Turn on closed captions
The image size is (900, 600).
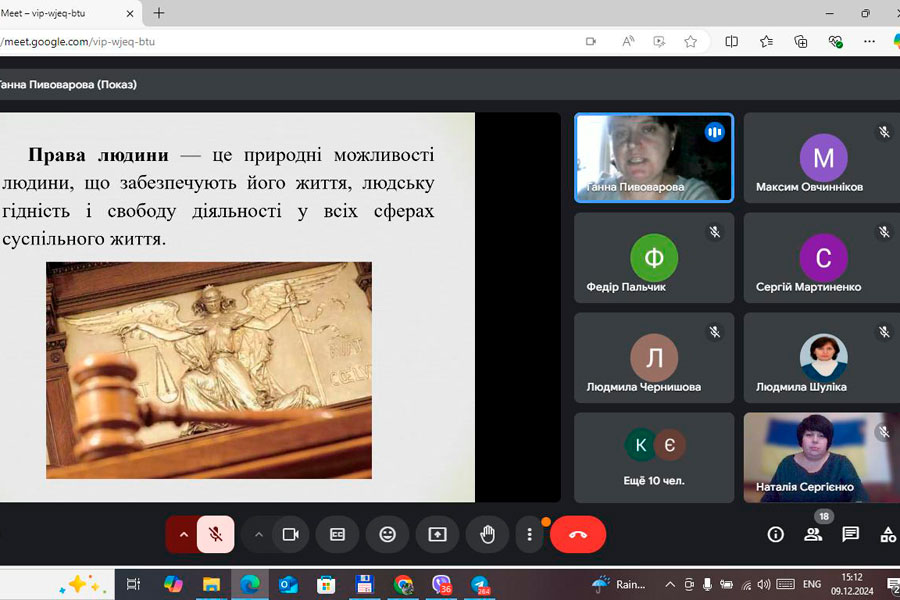338,535
